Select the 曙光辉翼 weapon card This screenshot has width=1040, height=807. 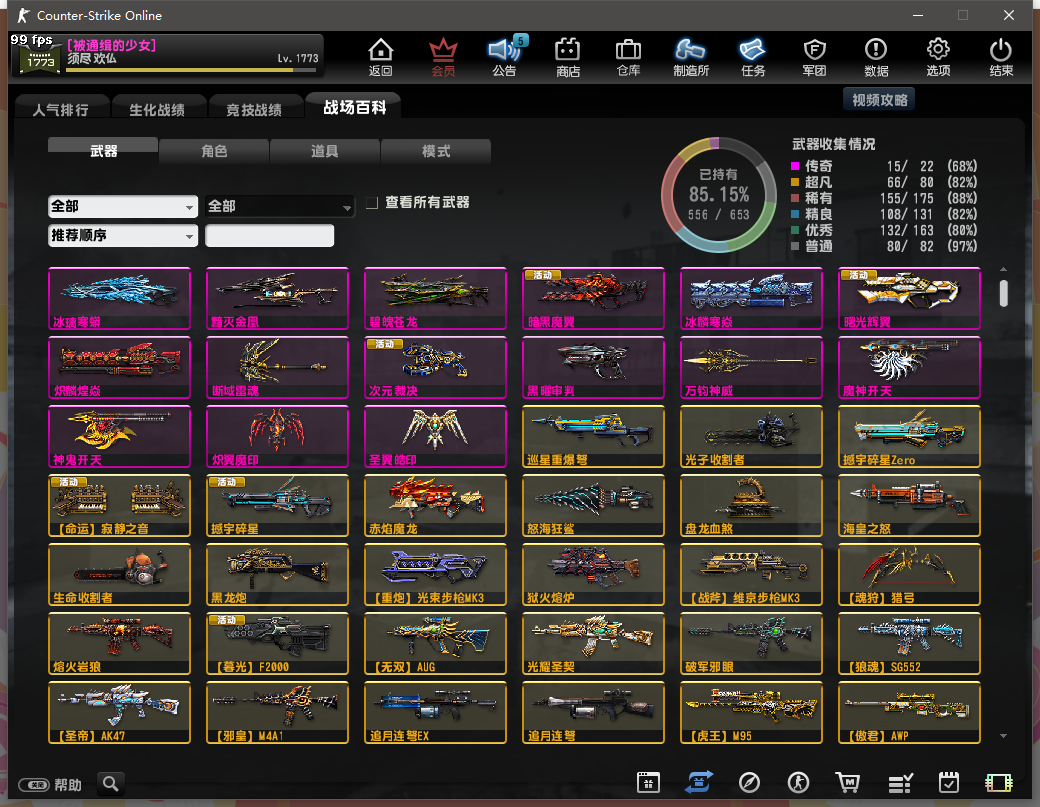[909, 298]
